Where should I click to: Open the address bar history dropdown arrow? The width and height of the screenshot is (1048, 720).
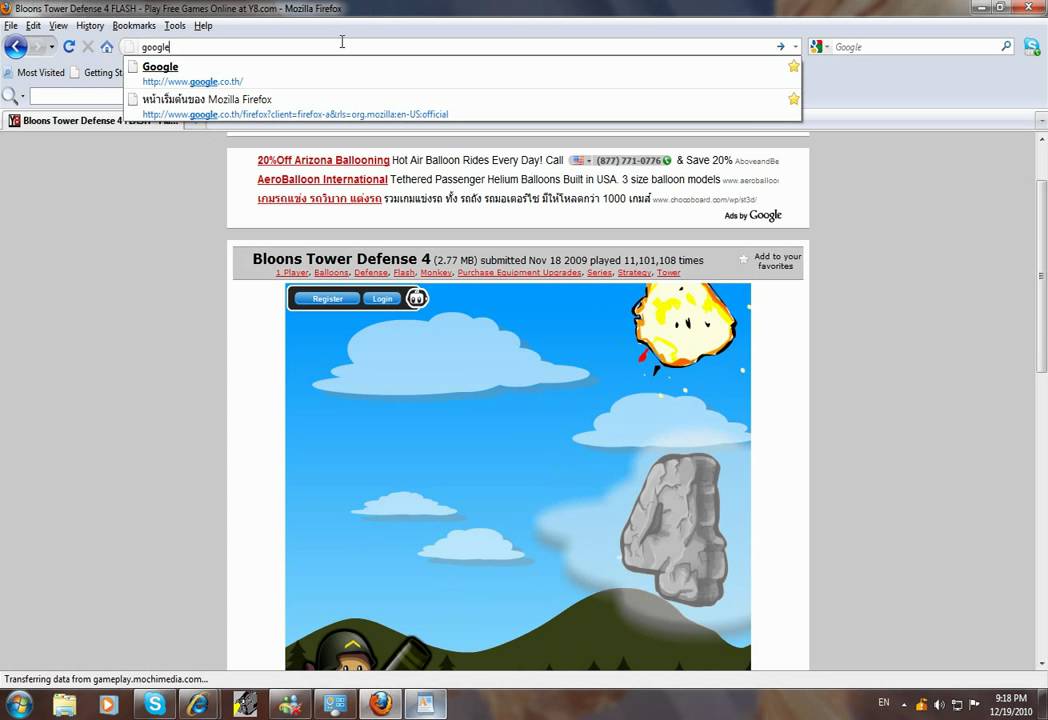795,47
